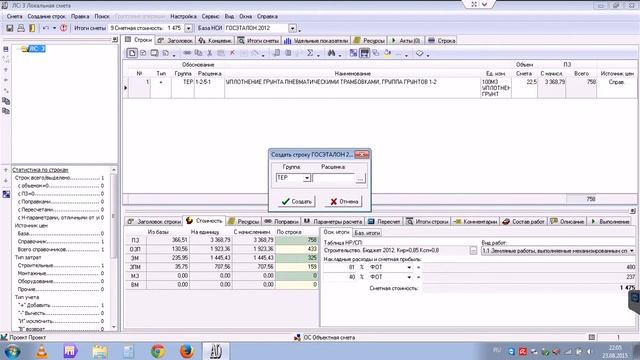
Task: Click the blue grid icon beside binoculars
Action: [x=353, y=53]
